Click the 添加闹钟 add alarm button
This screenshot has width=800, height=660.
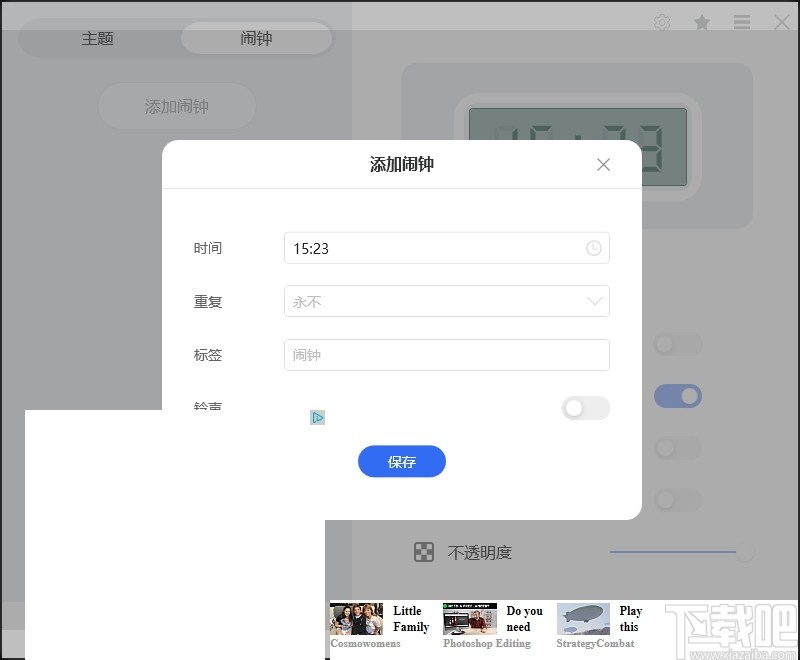pos(175,106)
